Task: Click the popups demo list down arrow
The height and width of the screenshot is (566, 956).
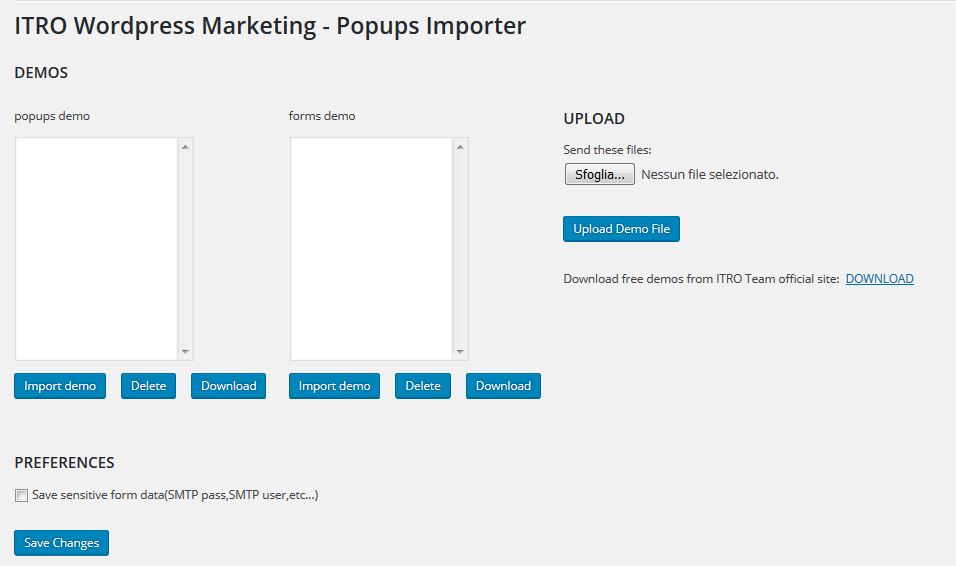Action: pos(185,351)
